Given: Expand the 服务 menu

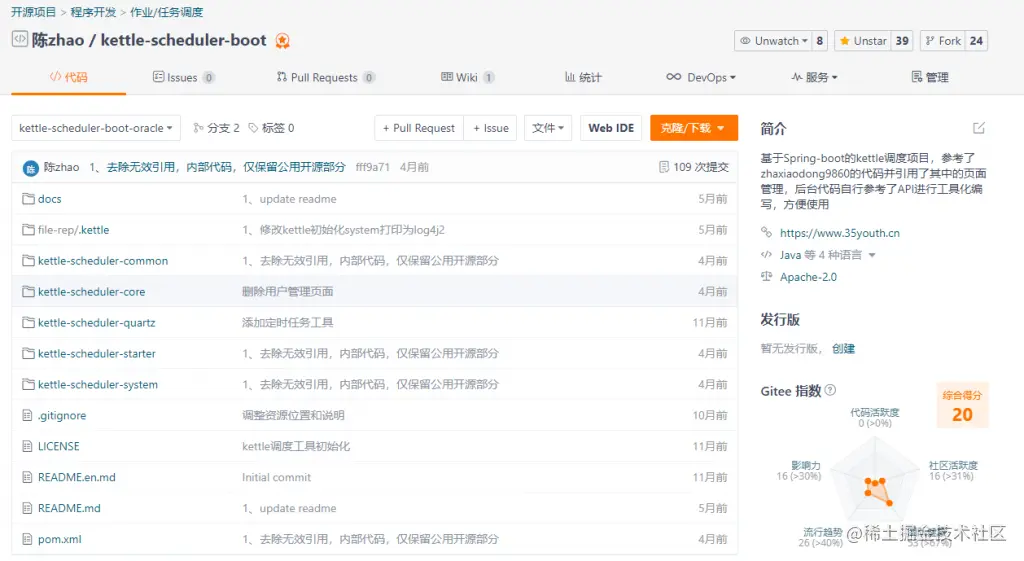Looking at the screenshot, I should (x=814, y=77).
